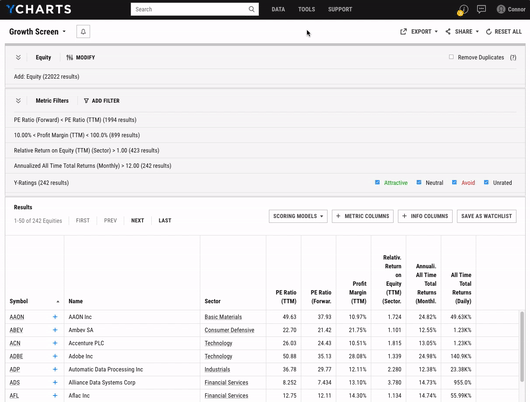Open Consumer Defensive sector link
Viewport: 530px width, 402px height.
[229, 330]
